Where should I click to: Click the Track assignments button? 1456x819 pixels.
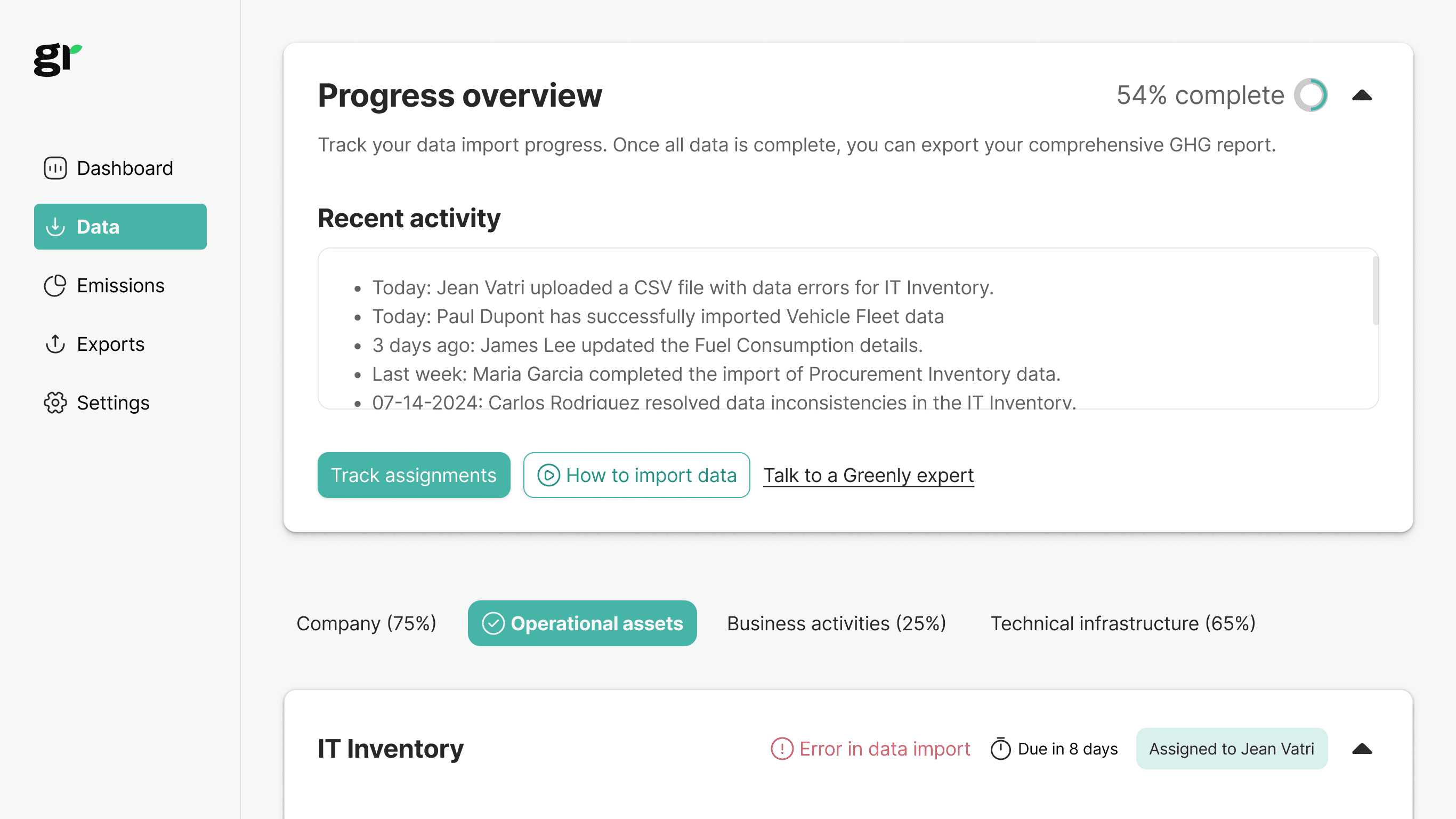click(414, 475)
